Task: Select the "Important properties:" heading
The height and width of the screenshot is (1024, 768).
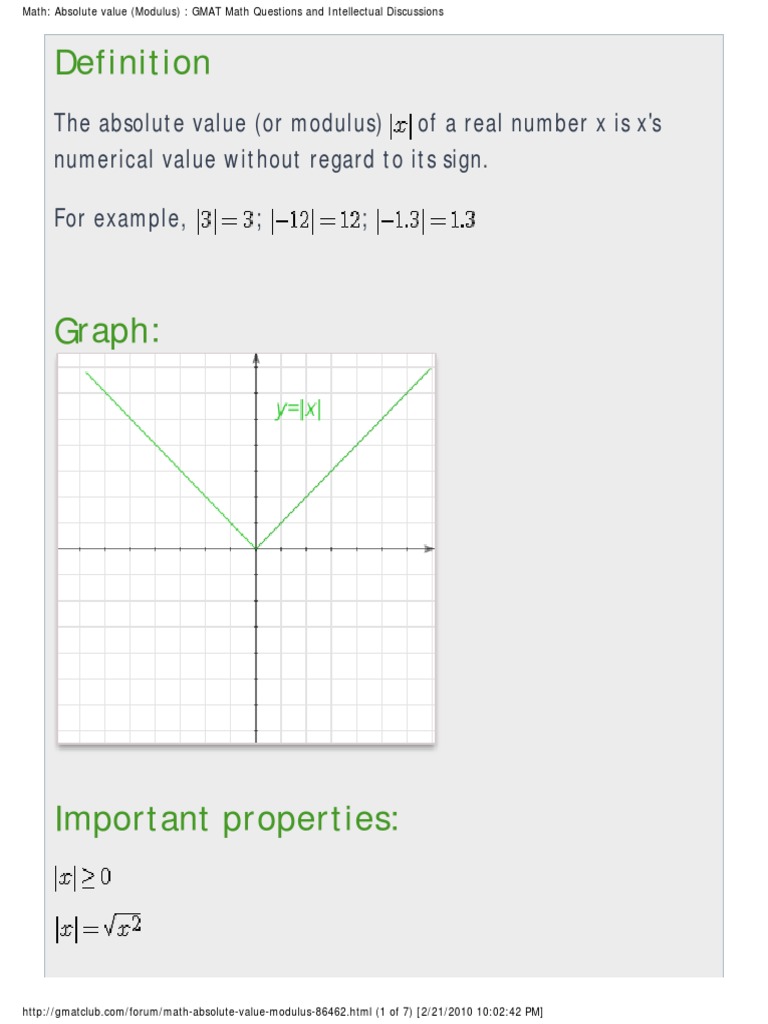Action: coord(227,819)
